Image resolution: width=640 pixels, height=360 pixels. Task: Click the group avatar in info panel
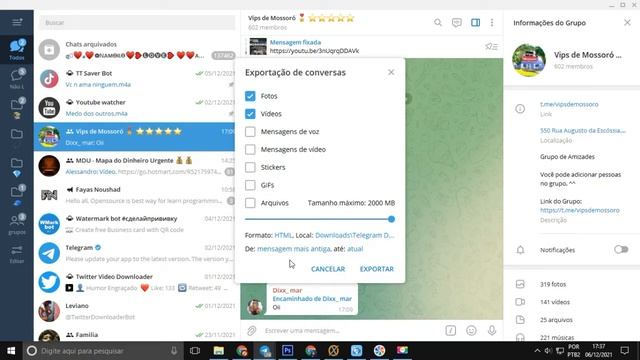click(x=529, y=60)
